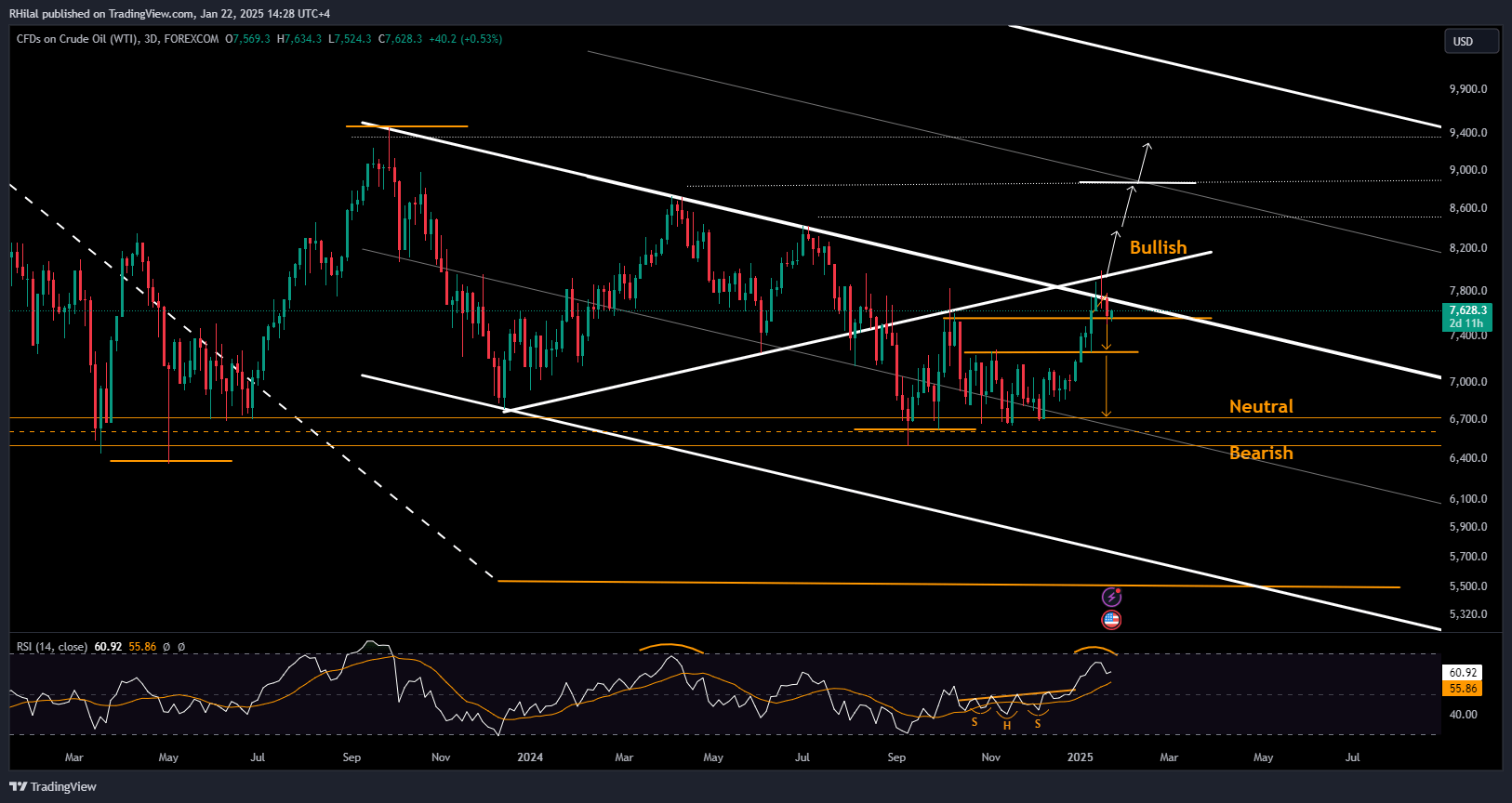Viewport: 1512px width, 803px height.
Task: Click the low value L7,524.3
Action: point(350,39)
